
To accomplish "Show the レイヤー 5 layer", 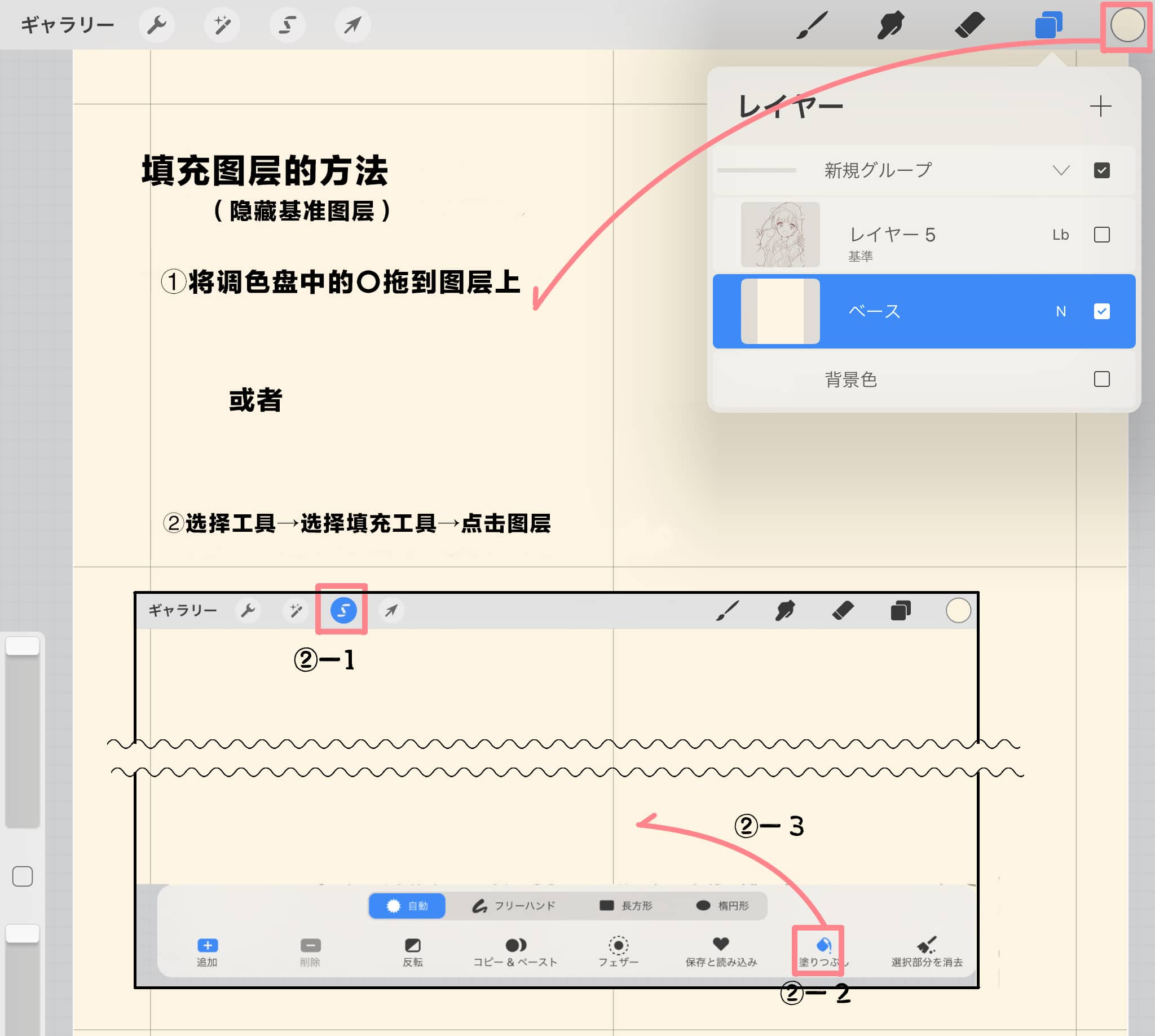I will pos(1101,235).
